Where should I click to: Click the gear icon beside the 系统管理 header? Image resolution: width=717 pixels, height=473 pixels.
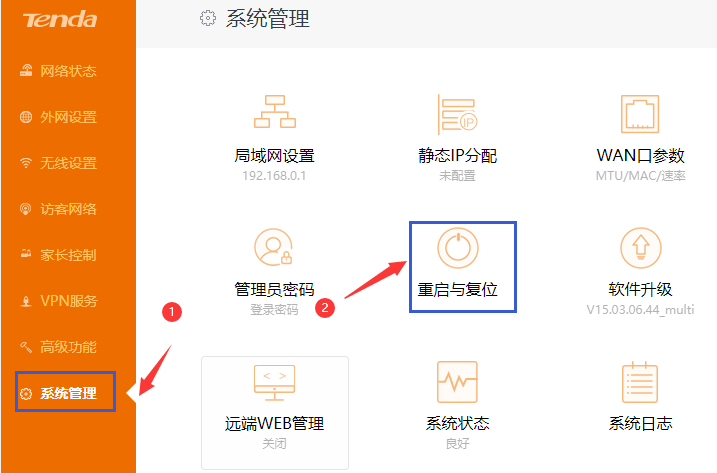(208, 18)
